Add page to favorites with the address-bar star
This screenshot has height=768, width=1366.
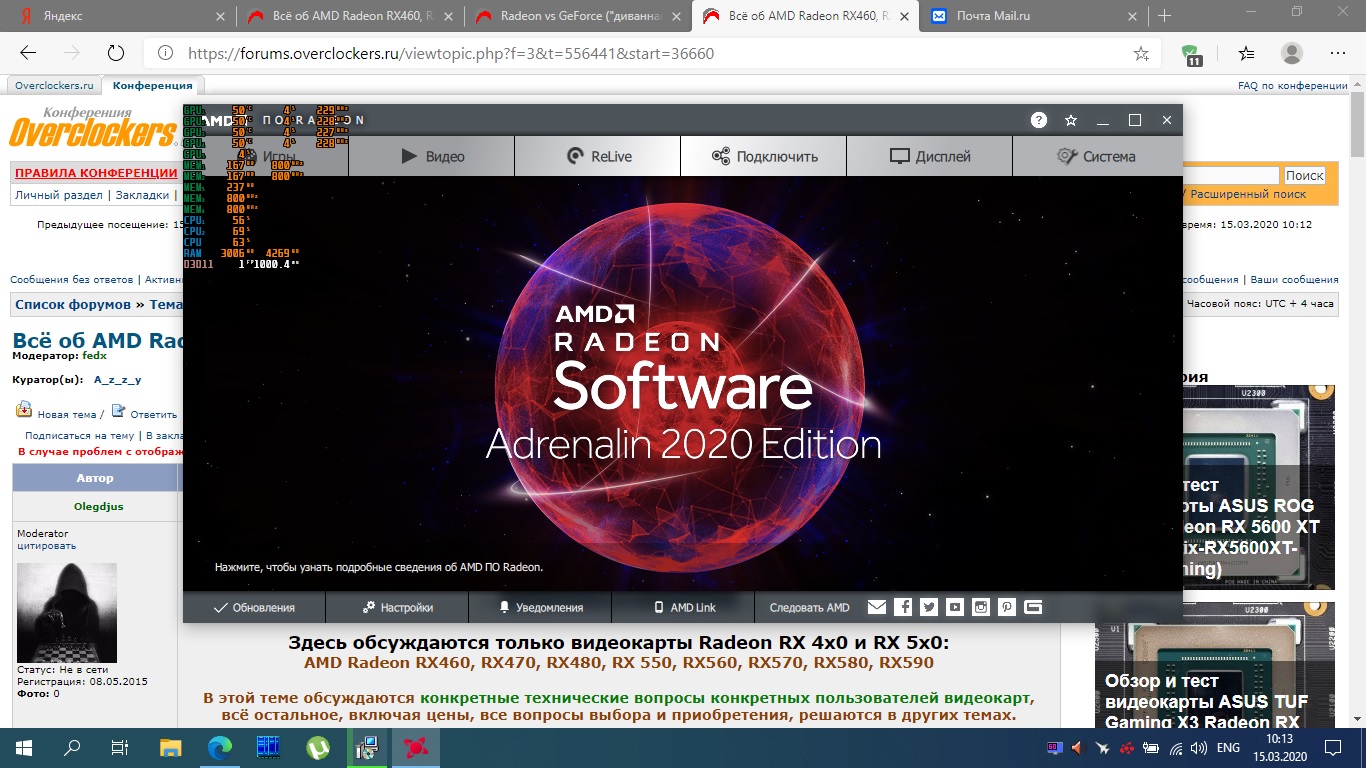[1141, 53]
